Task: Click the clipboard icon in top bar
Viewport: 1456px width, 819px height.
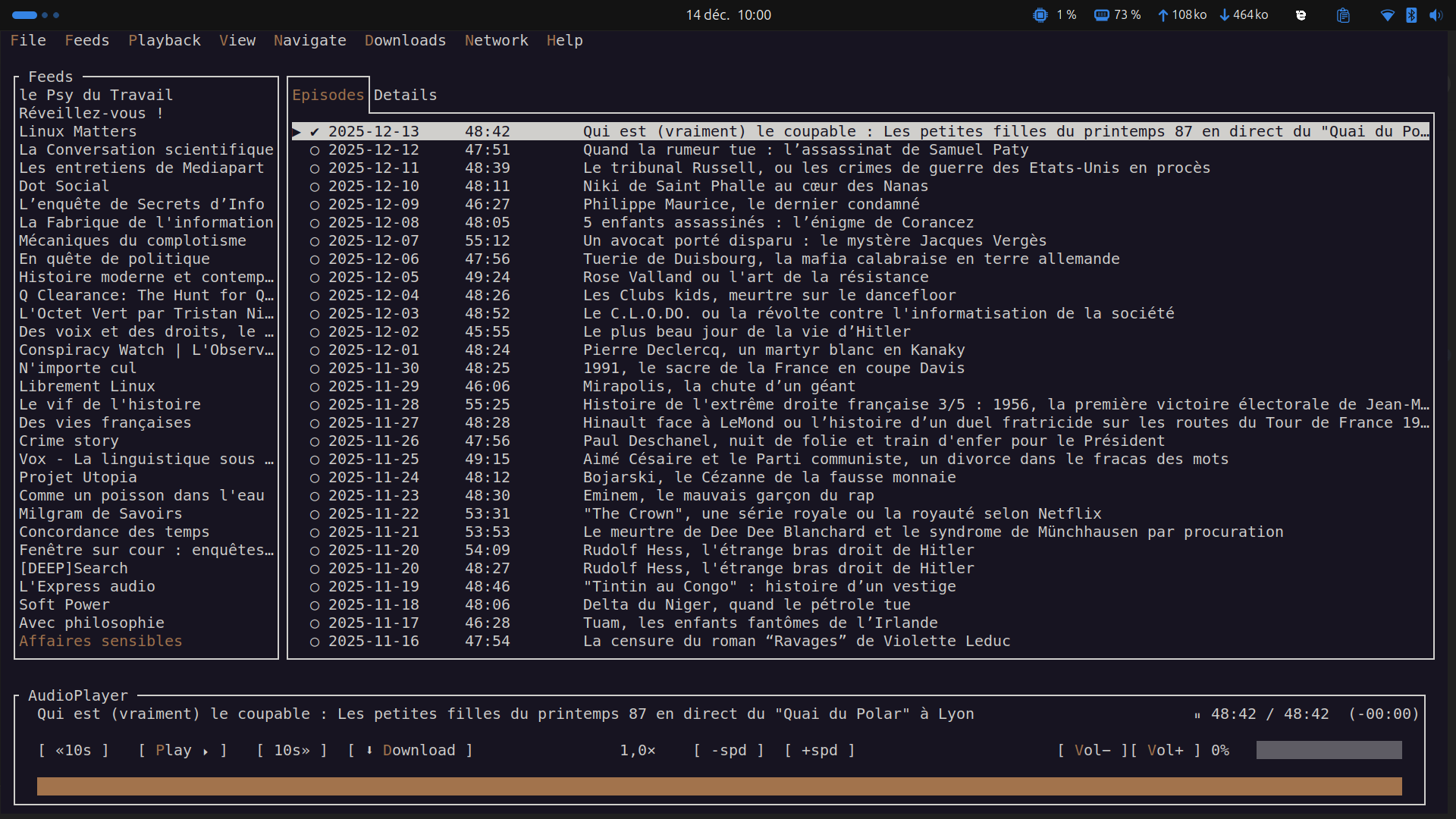Action: click(1343, 15)
